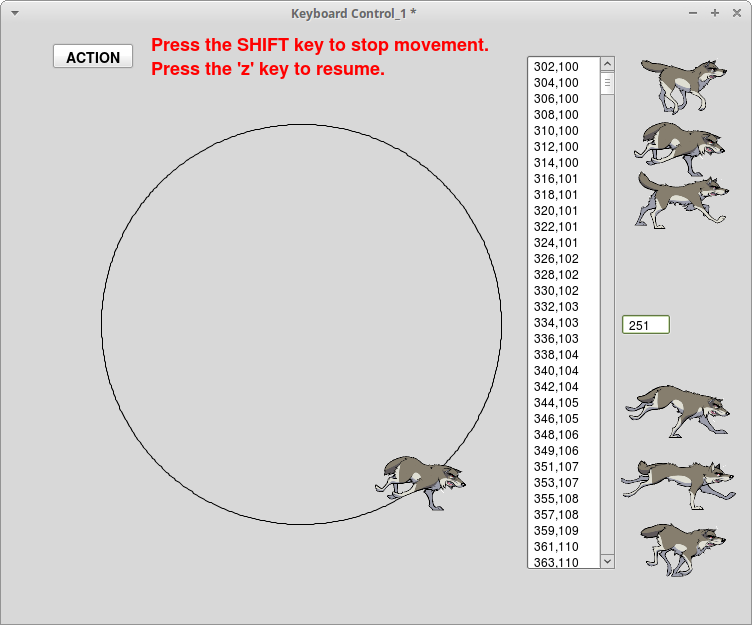Click the bottom wolf frame in right column
The width and height of the screenshot is (752, 625).
point(682,547)
